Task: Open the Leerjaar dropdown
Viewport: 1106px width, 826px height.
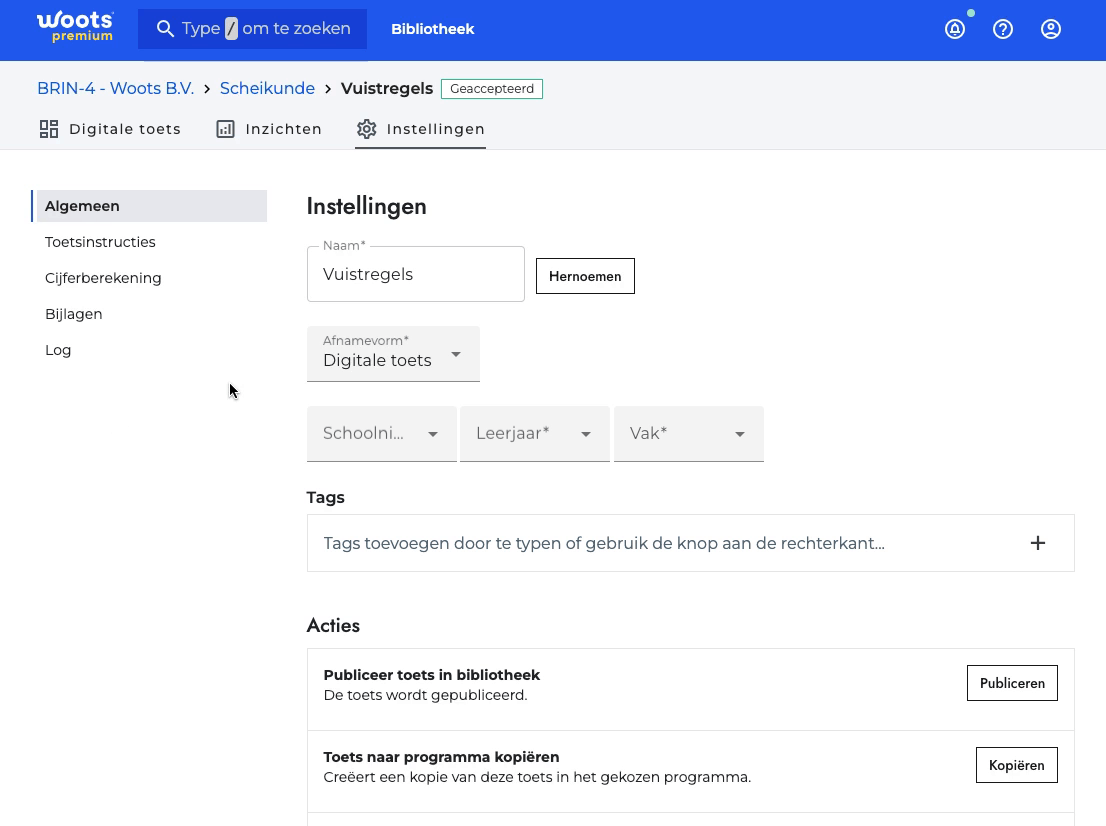Action: [535, 433]
